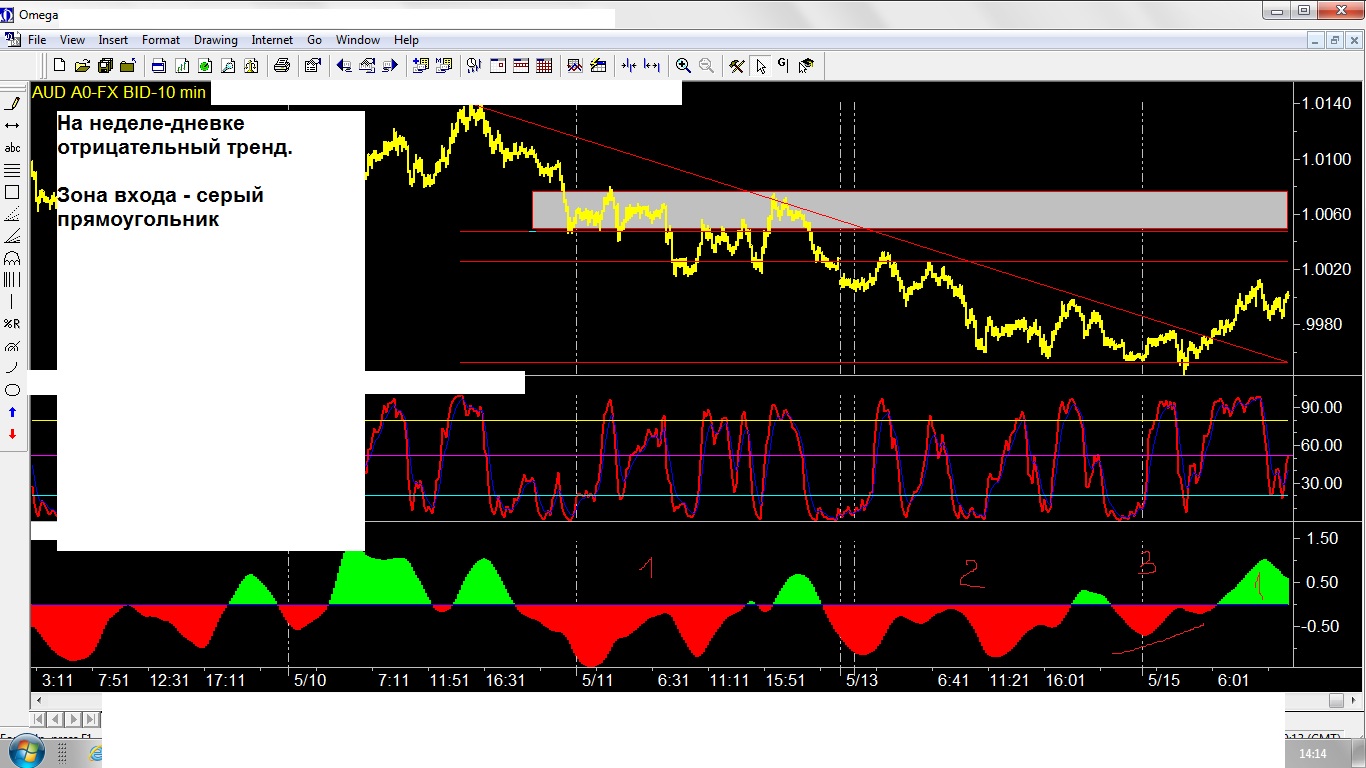Click the taskbar clock showing 14:14
The image size is (1366, 768).
coord(1313,753)
